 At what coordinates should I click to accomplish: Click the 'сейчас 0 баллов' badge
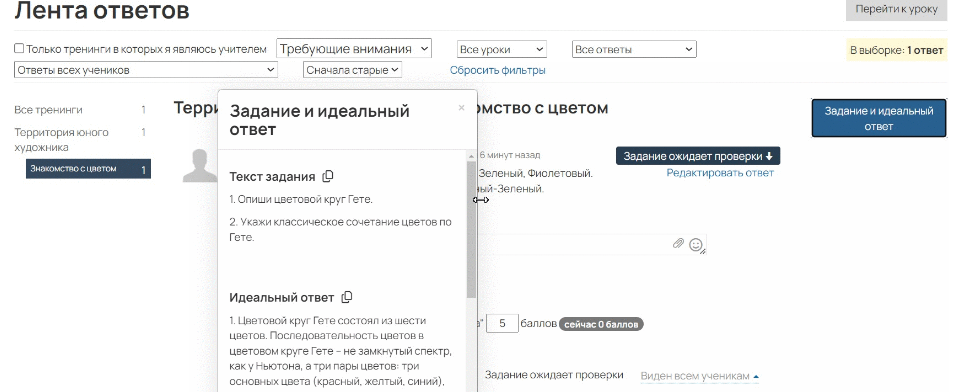601,324
